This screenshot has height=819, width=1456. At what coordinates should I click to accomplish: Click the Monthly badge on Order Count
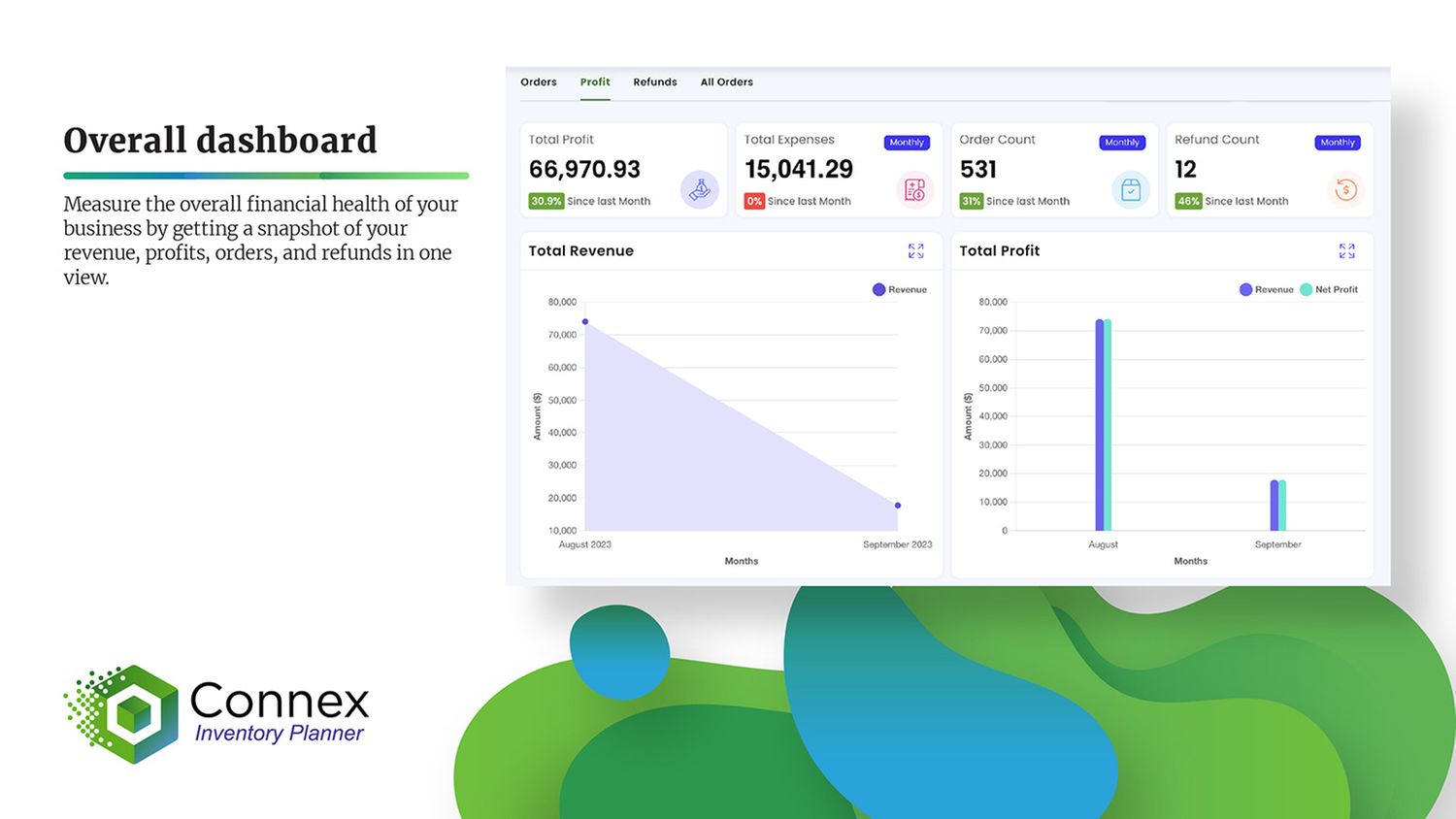(x=1122, y=143)
